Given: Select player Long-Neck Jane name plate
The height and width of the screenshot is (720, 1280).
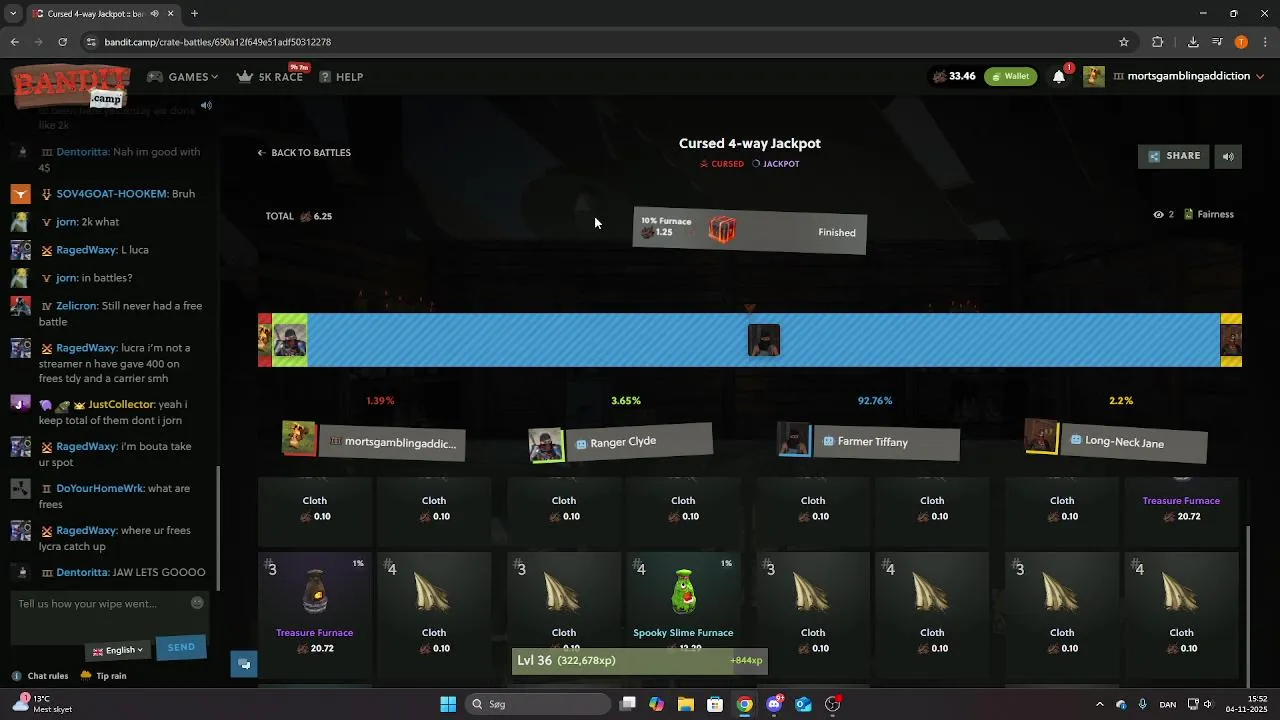Looking at the screenshot, I should coord(1134,442).
